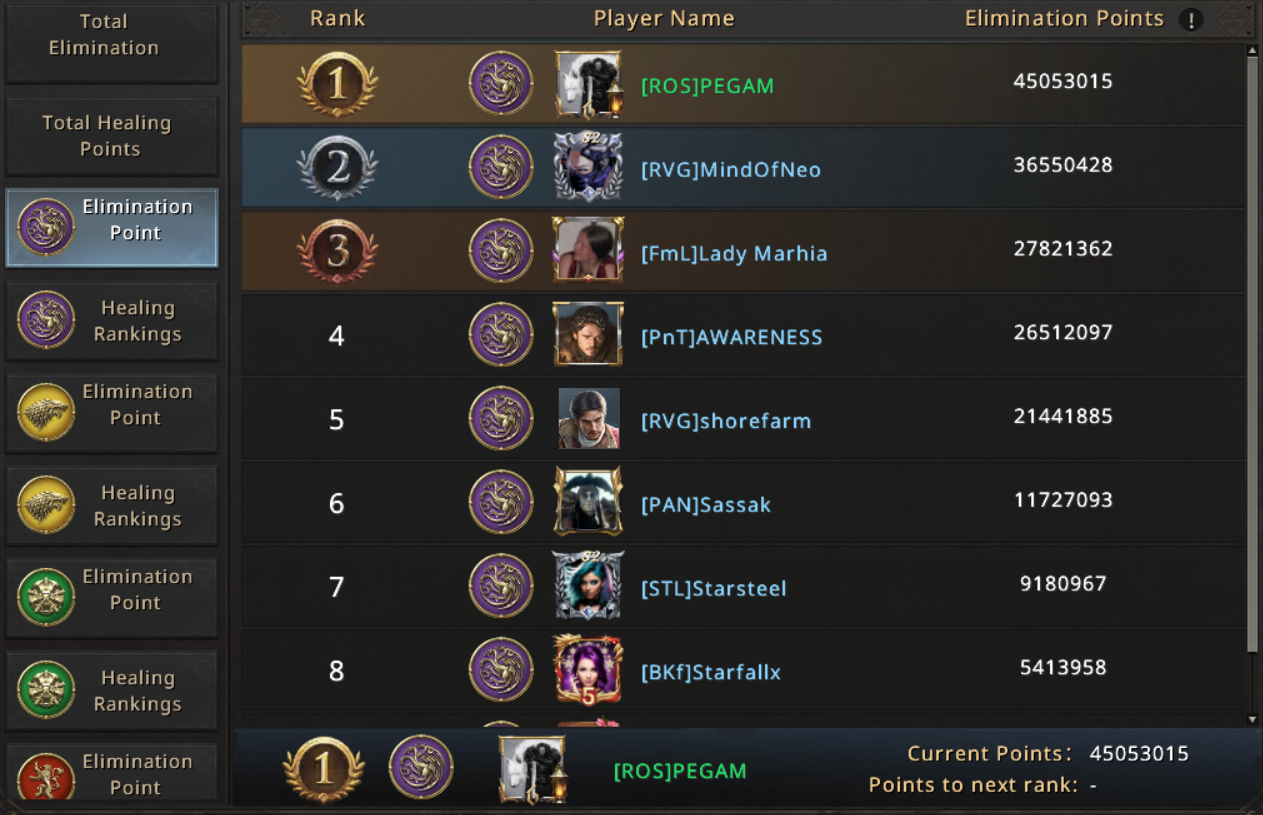This screenshot has width=1263, height=815.
Task: Open the green emblem Healing Rankings tab
Action: click(112, 691)
